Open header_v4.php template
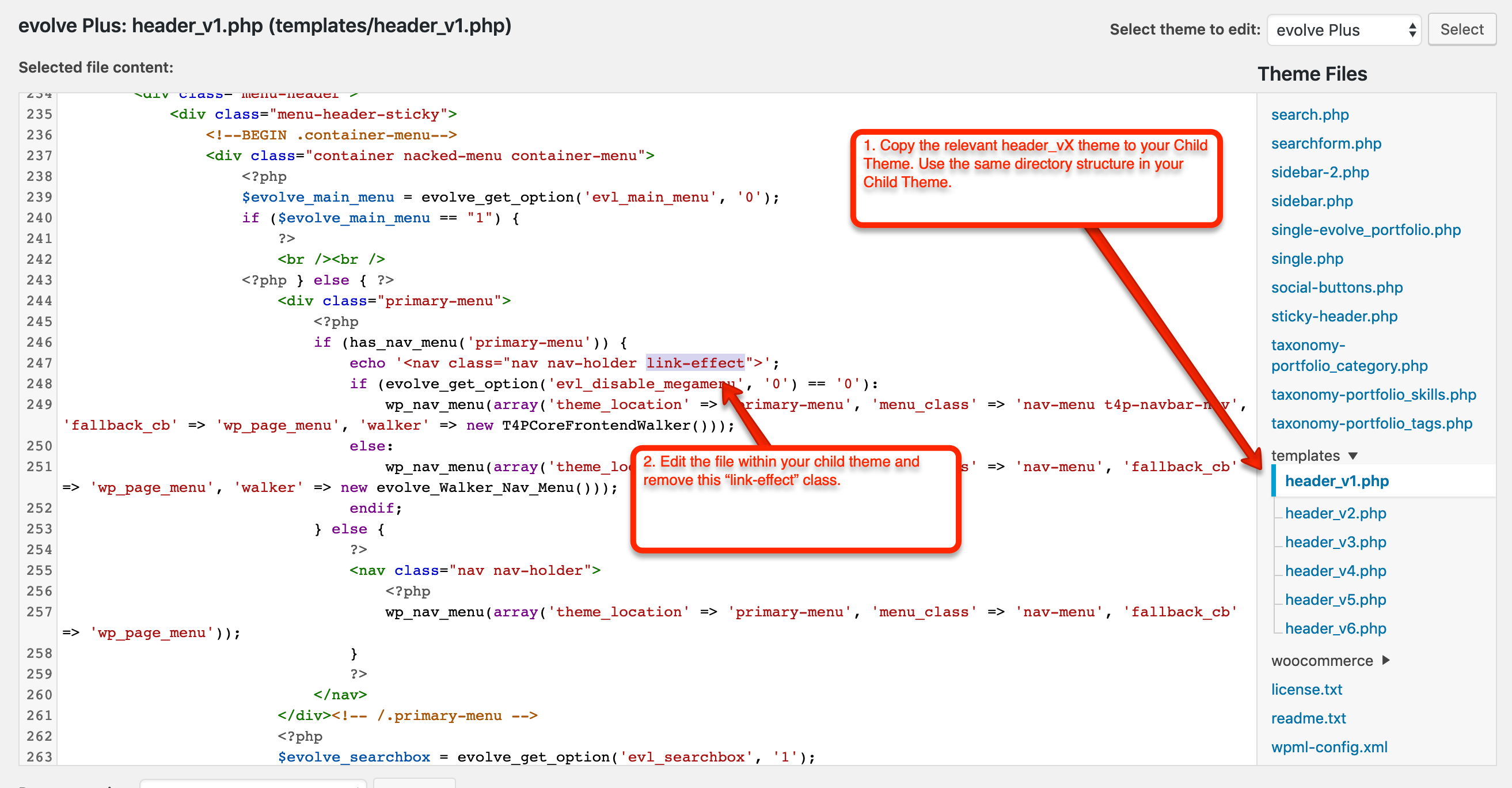Screen dimensions: 1512x788 1335,571
